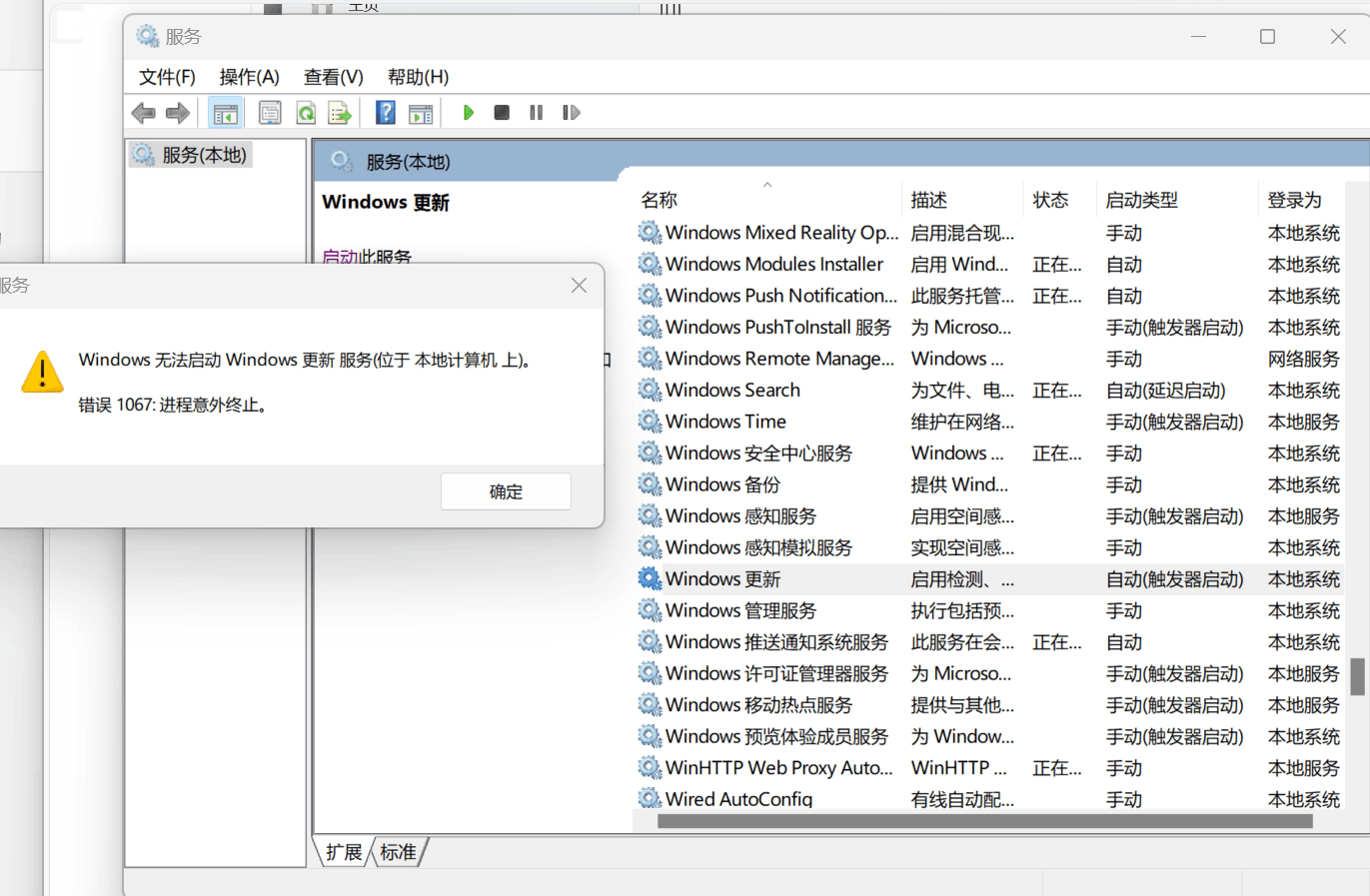Screen dimensions: 1370x896
Task: Click the 服务(本地) header in right pane
Action: click(408, 162)
